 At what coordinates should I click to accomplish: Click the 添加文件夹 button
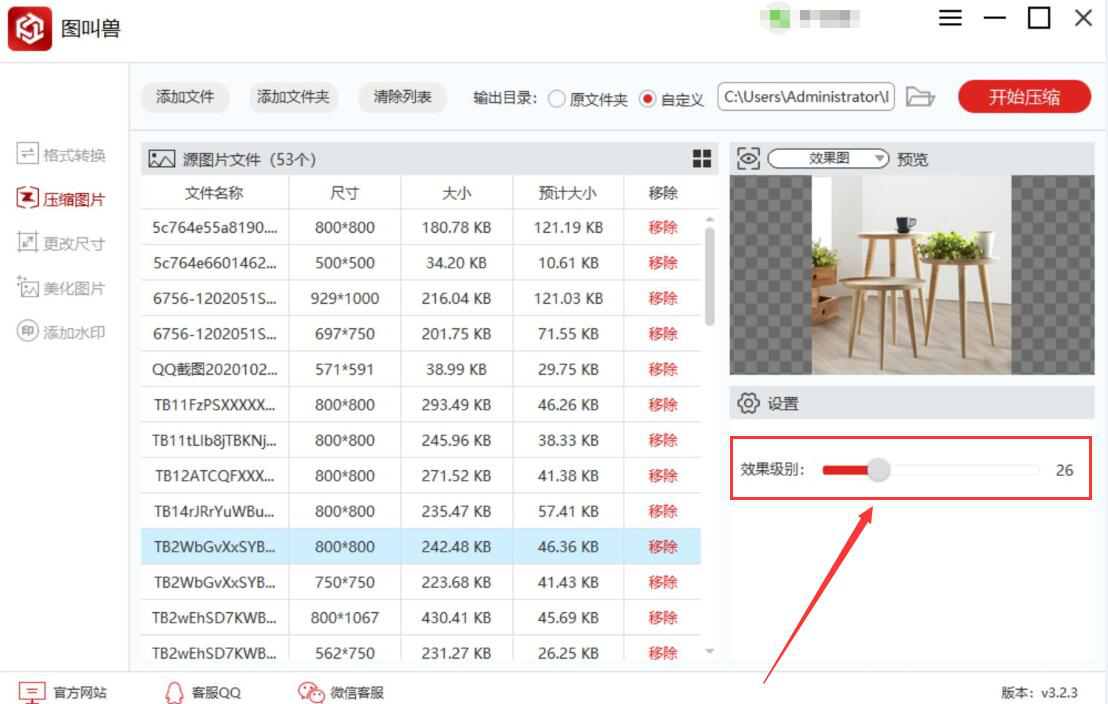pos(293,97)
